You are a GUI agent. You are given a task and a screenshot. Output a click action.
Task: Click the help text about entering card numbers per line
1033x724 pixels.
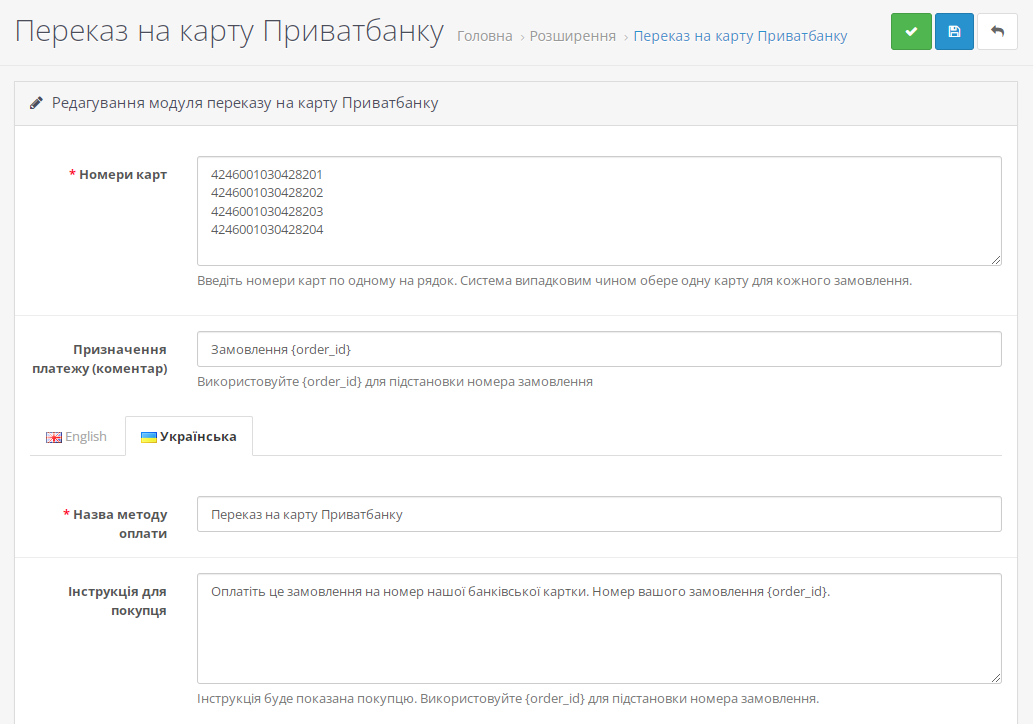[555, 281]
